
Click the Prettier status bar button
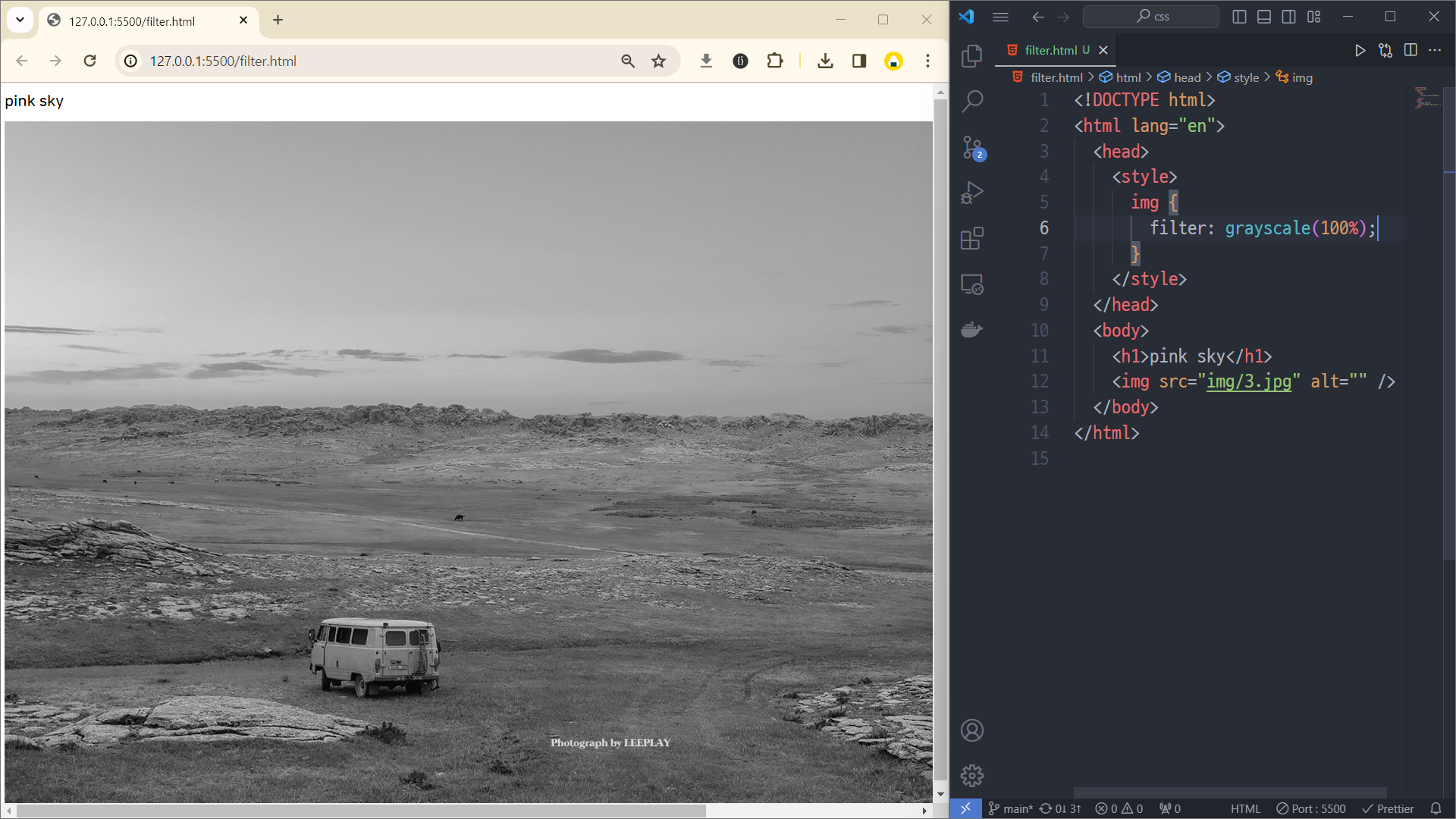click(x=1388, y=808)
